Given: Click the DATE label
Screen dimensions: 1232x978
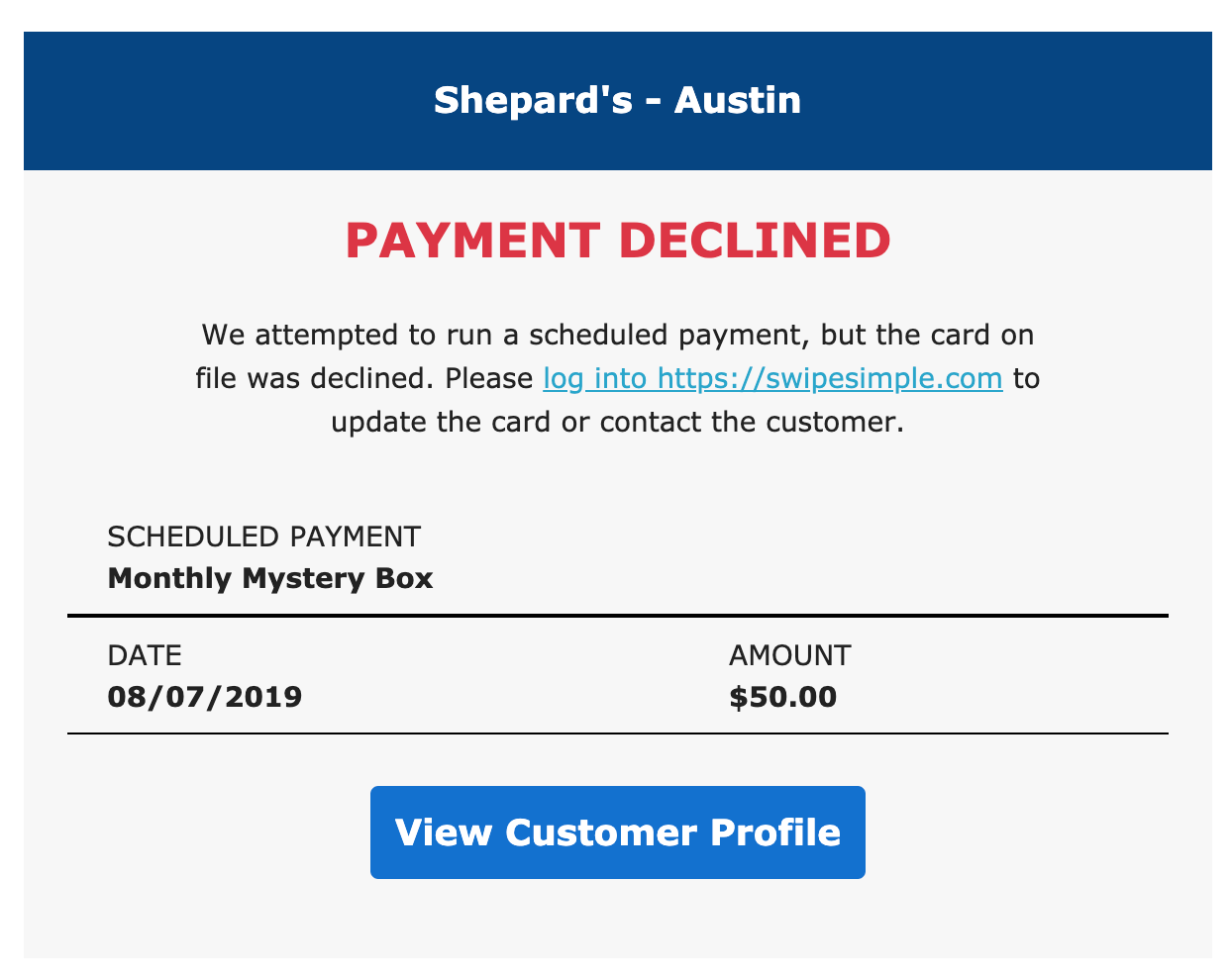Looking at the screenshot, I should click(x=145, y=655).
